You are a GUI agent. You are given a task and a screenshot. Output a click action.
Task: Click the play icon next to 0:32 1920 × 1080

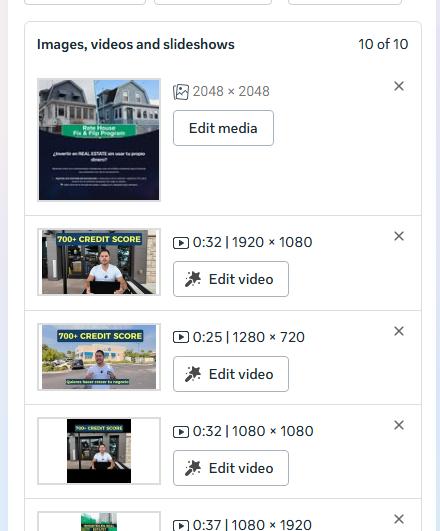[181, 243]
